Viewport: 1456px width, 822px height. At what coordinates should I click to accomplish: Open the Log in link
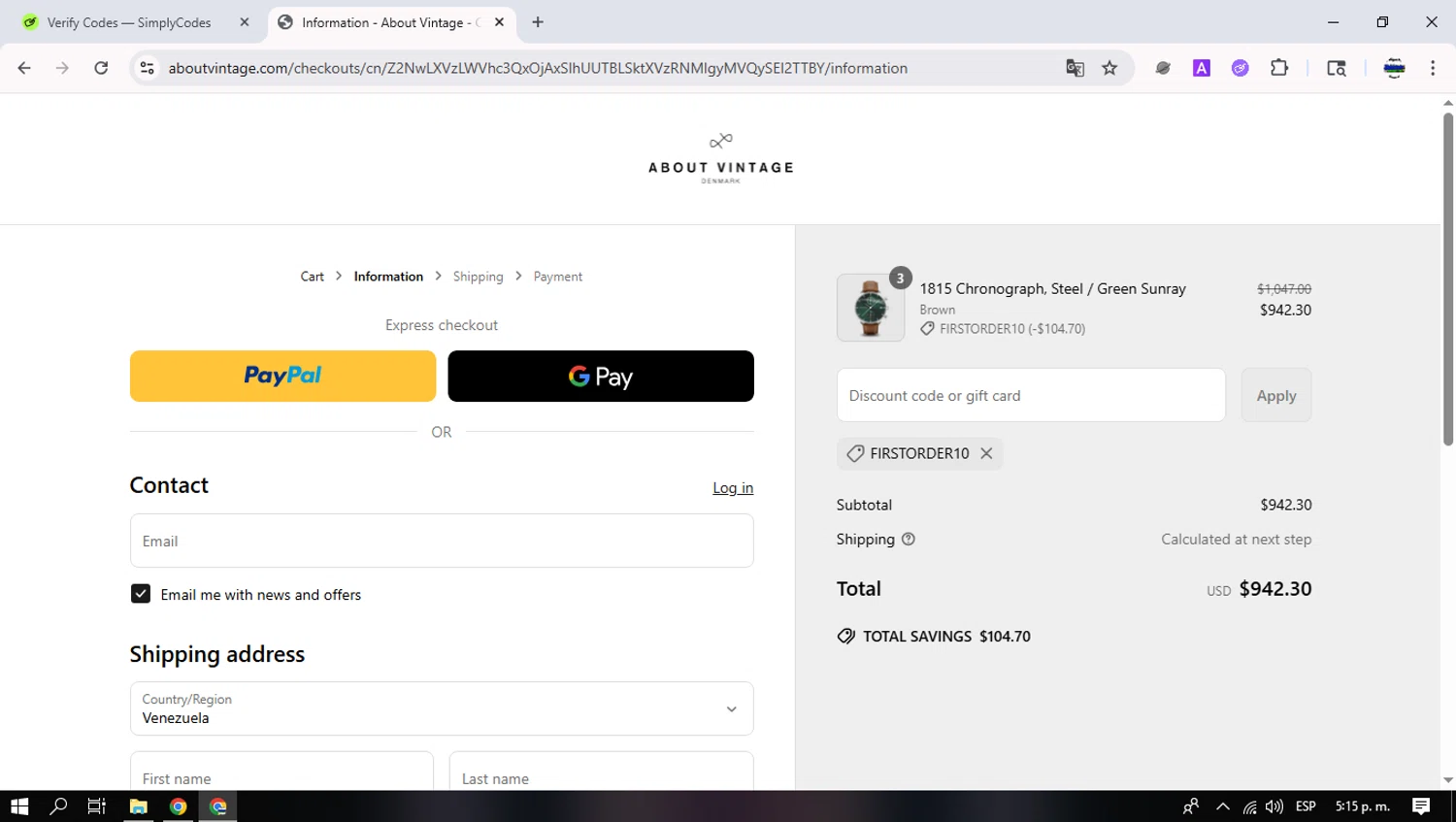coord(733,488)
